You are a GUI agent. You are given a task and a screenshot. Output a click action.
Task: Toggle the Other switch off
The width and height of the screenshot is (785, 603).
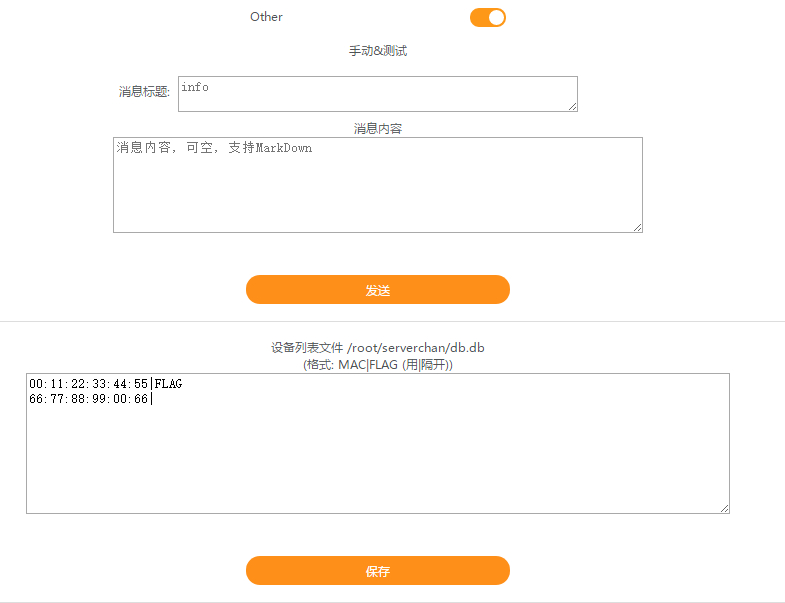click(x=488, y=18)
